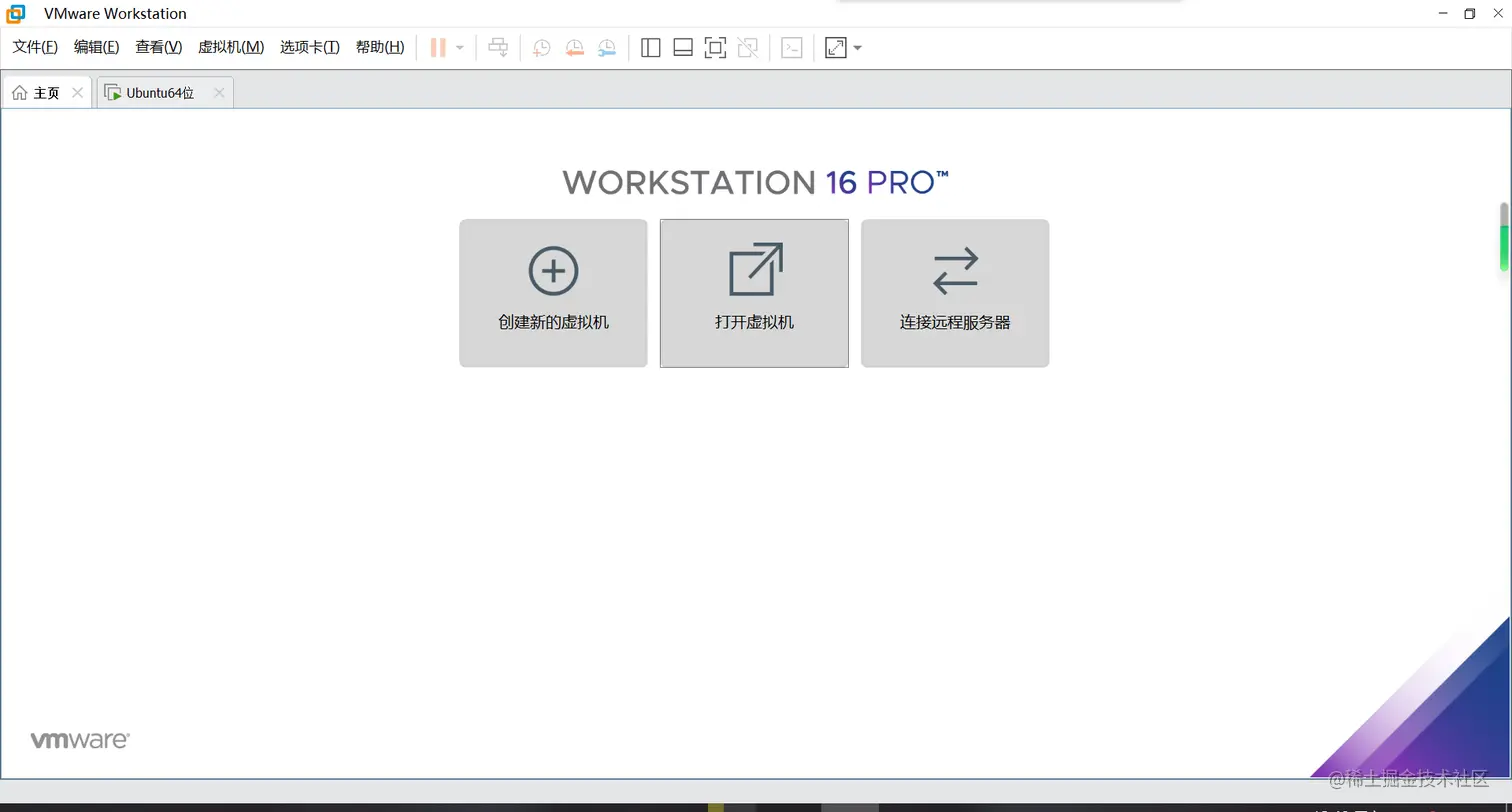Screen dimensions: 1512x812
Task: Enter full screen mode via toolbar icon
Action: point(715,47)
